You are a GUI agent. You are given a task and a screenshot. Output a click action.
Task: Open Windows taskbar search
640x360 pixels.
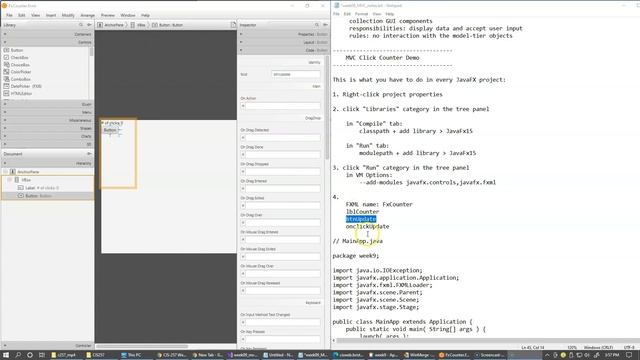(18, 355)
